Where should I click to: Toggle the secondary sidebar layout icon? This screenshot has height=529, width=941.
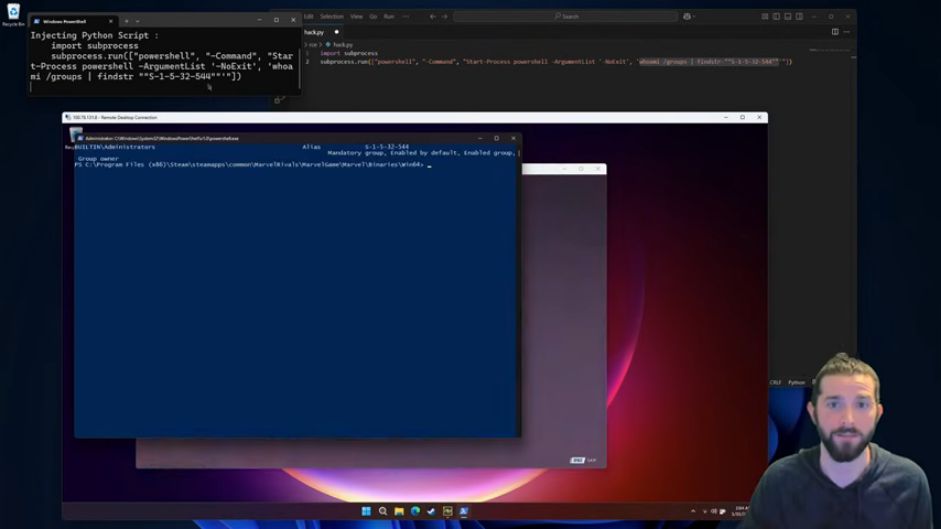point(799,17)
